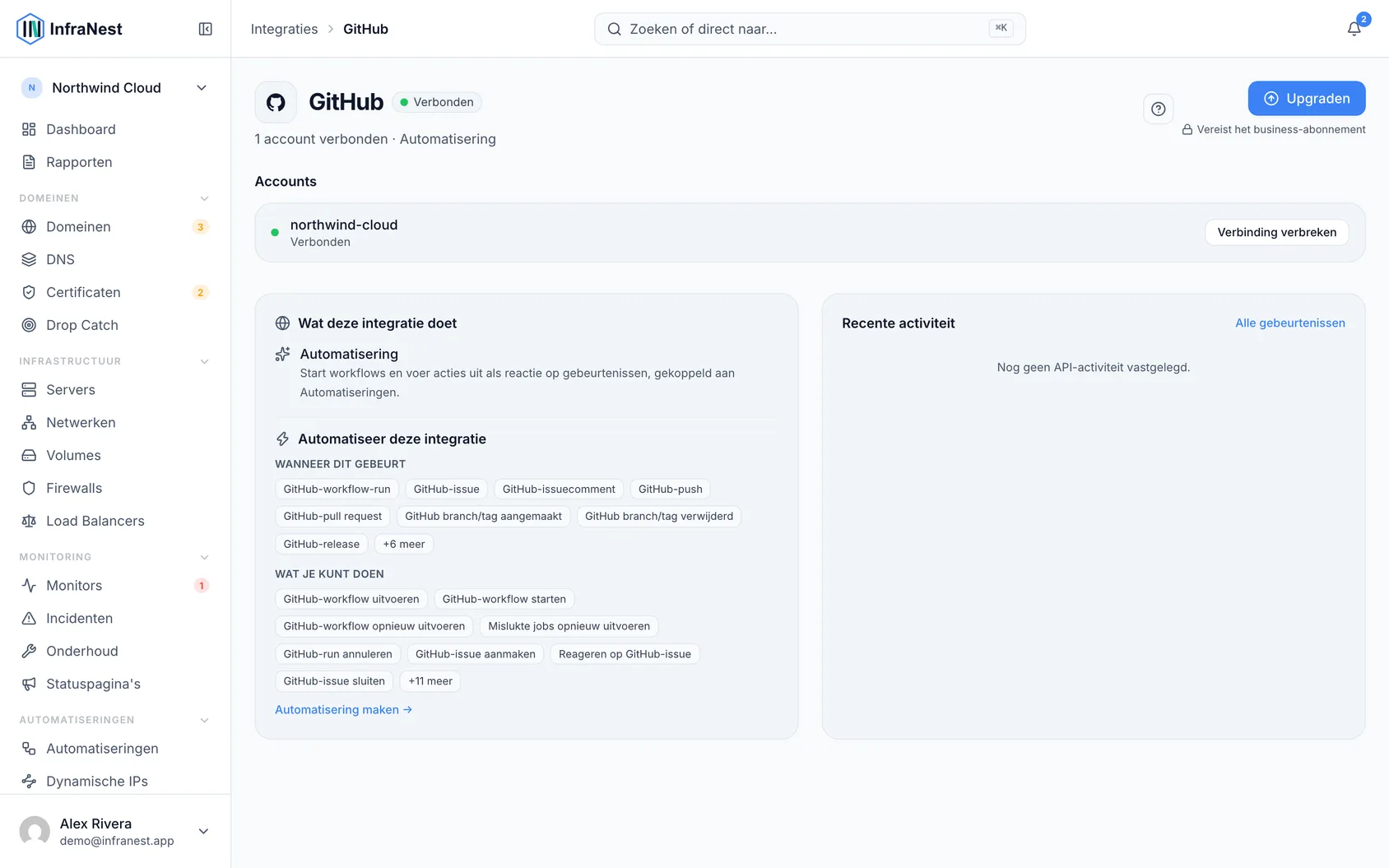Viewport: 1389px width, 868px height.
Task: Click the Netwerken network icon
Action: coord(29,422)
